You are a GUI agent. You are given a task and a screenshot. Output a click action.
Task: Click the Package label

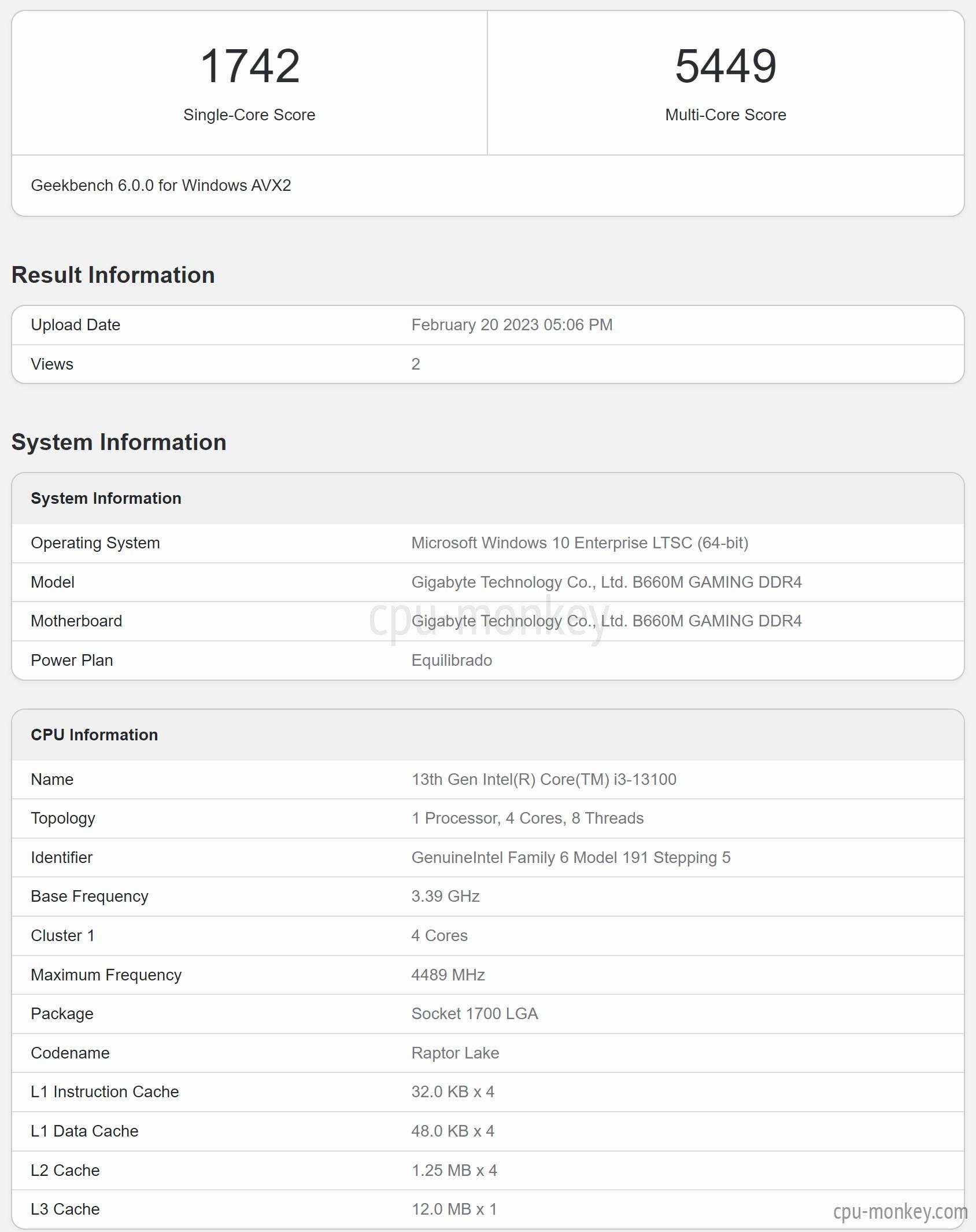62,1014
